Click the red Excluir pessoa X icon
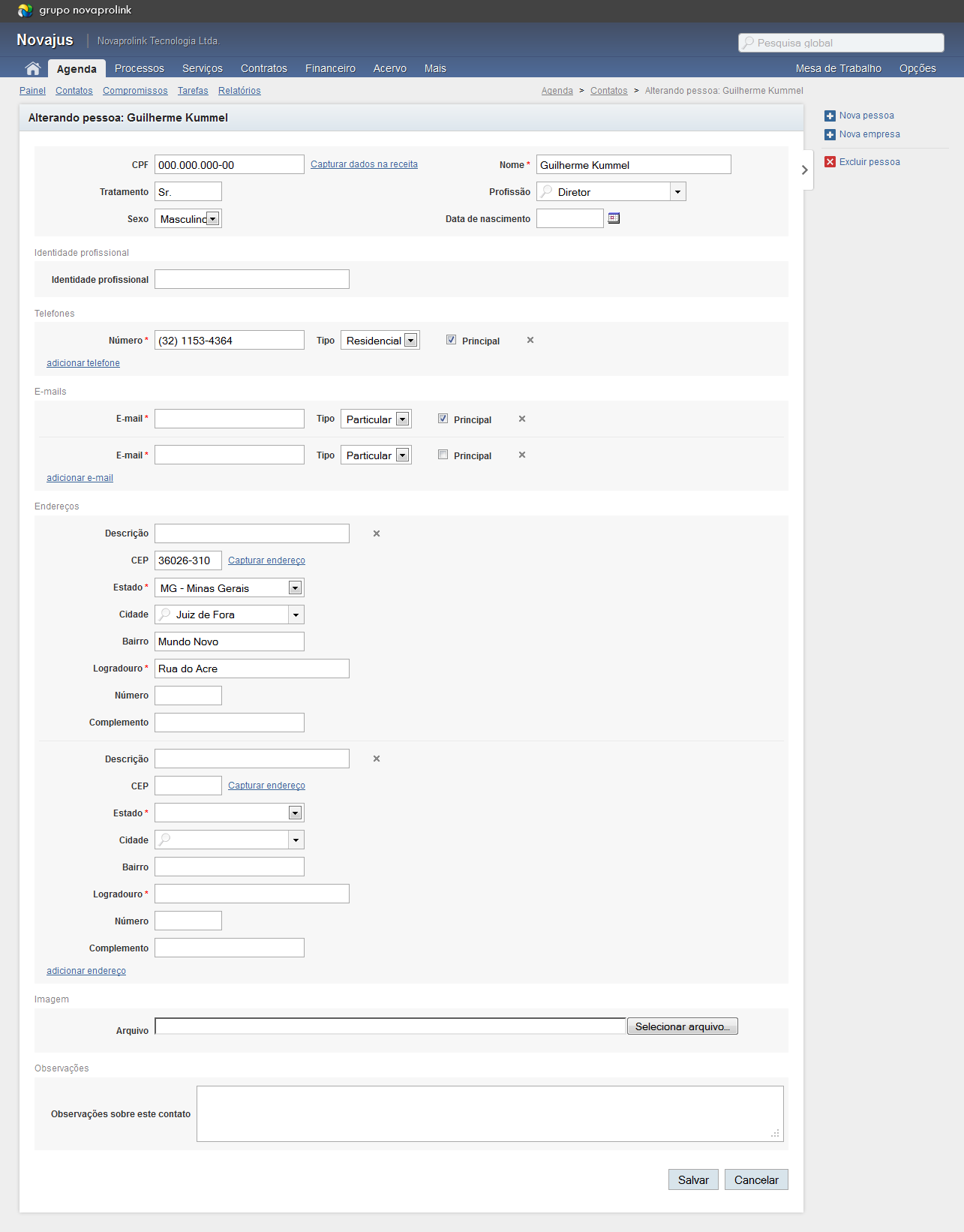The width and height of the screenshot is (964, 1232). (x=830, y=162)
